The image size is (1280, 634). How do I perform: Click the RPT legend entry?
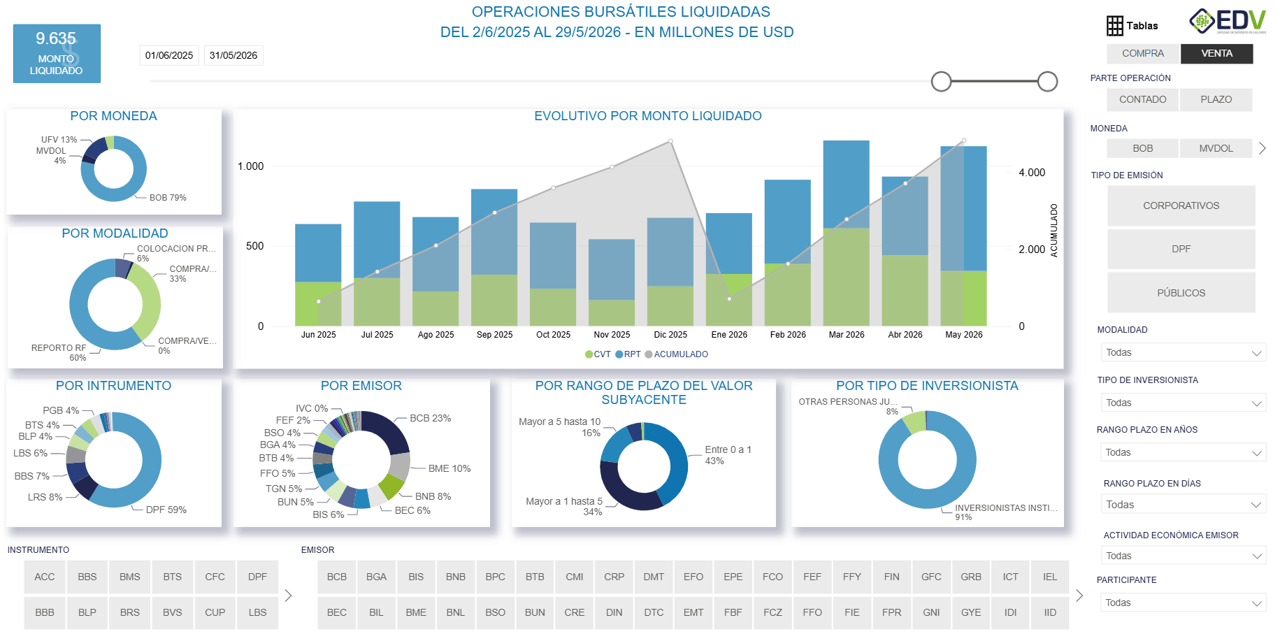point(628,354)
